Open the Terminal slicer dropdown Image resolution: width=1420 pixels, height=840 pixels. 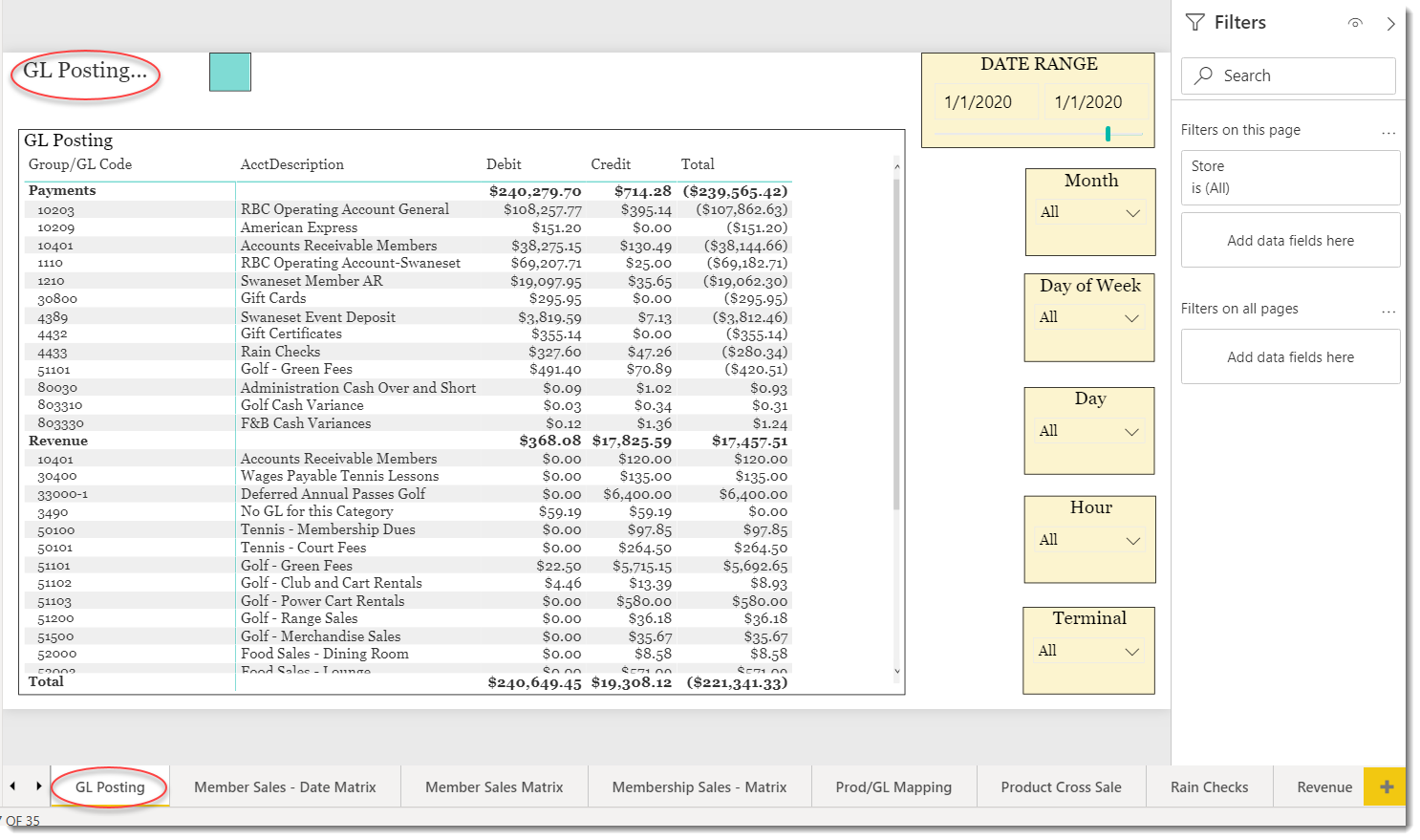point(1089,651)
